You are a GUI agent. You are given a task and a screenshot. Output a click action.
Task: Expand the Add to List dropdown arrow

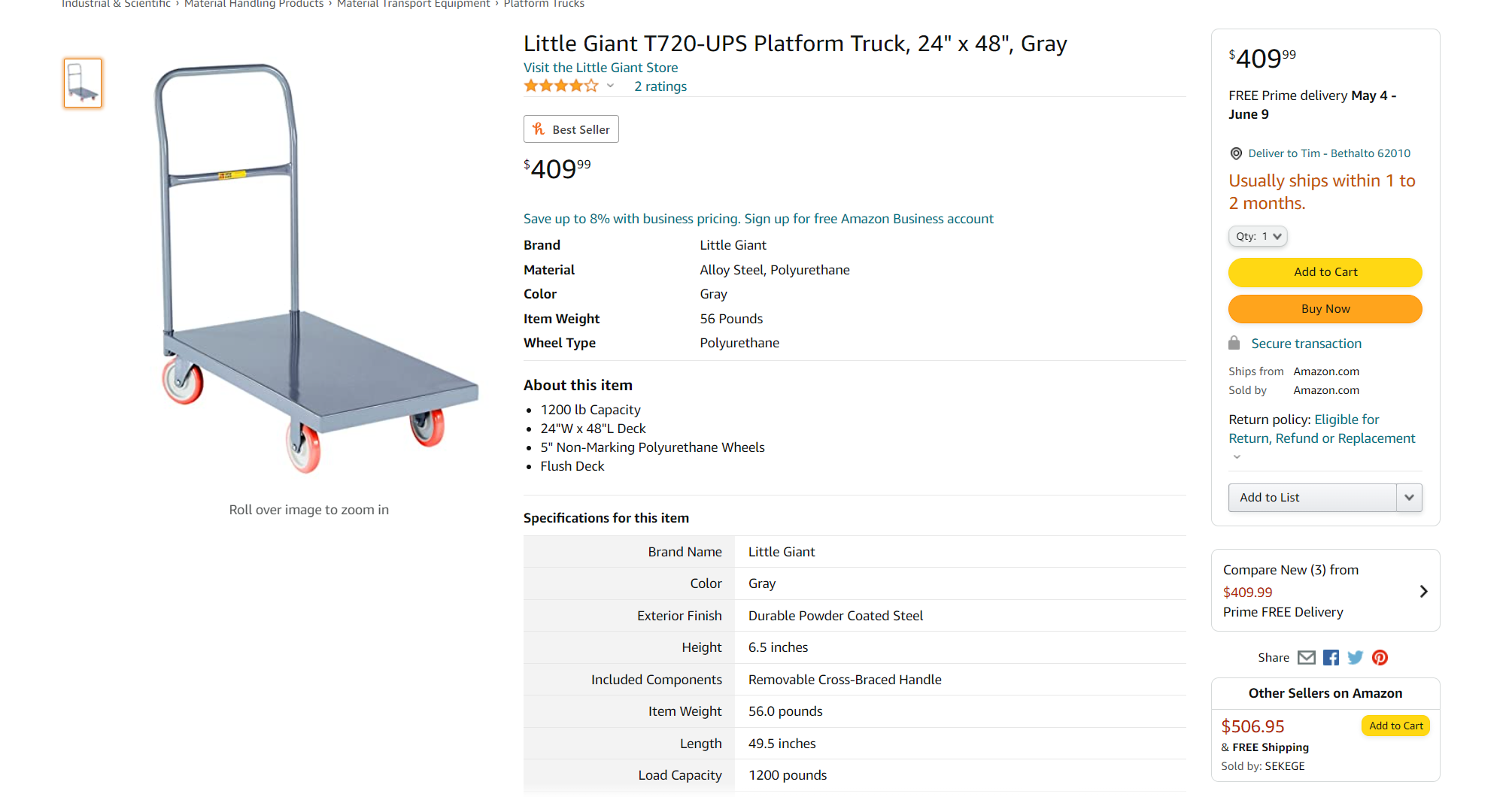[1409, 498]
